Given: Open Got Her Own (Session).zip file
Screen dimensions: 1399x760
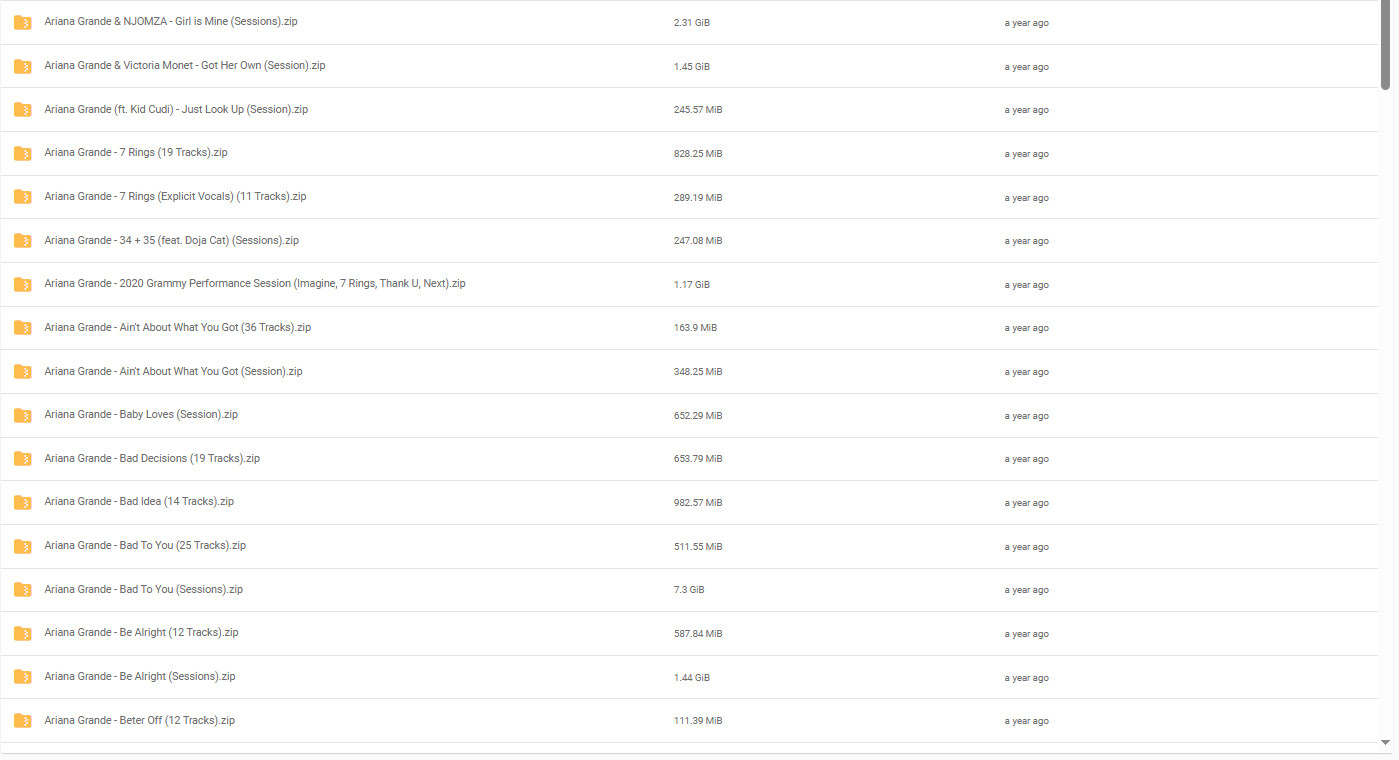Looking at the screenshot, I should coord(185,65).
